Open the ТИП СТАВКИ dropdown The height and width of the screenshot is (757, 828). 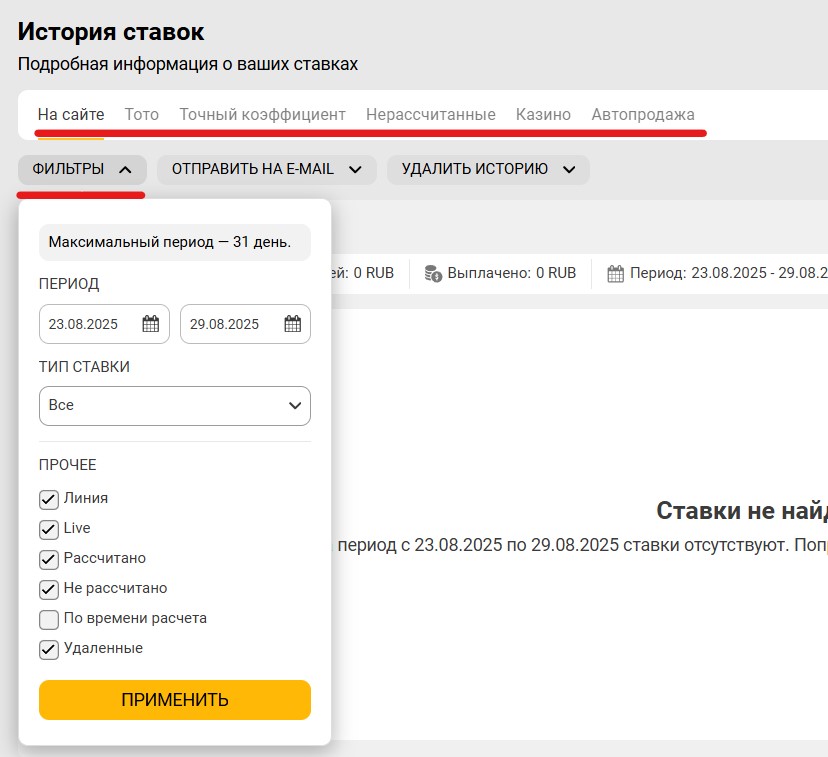(174, 405)
